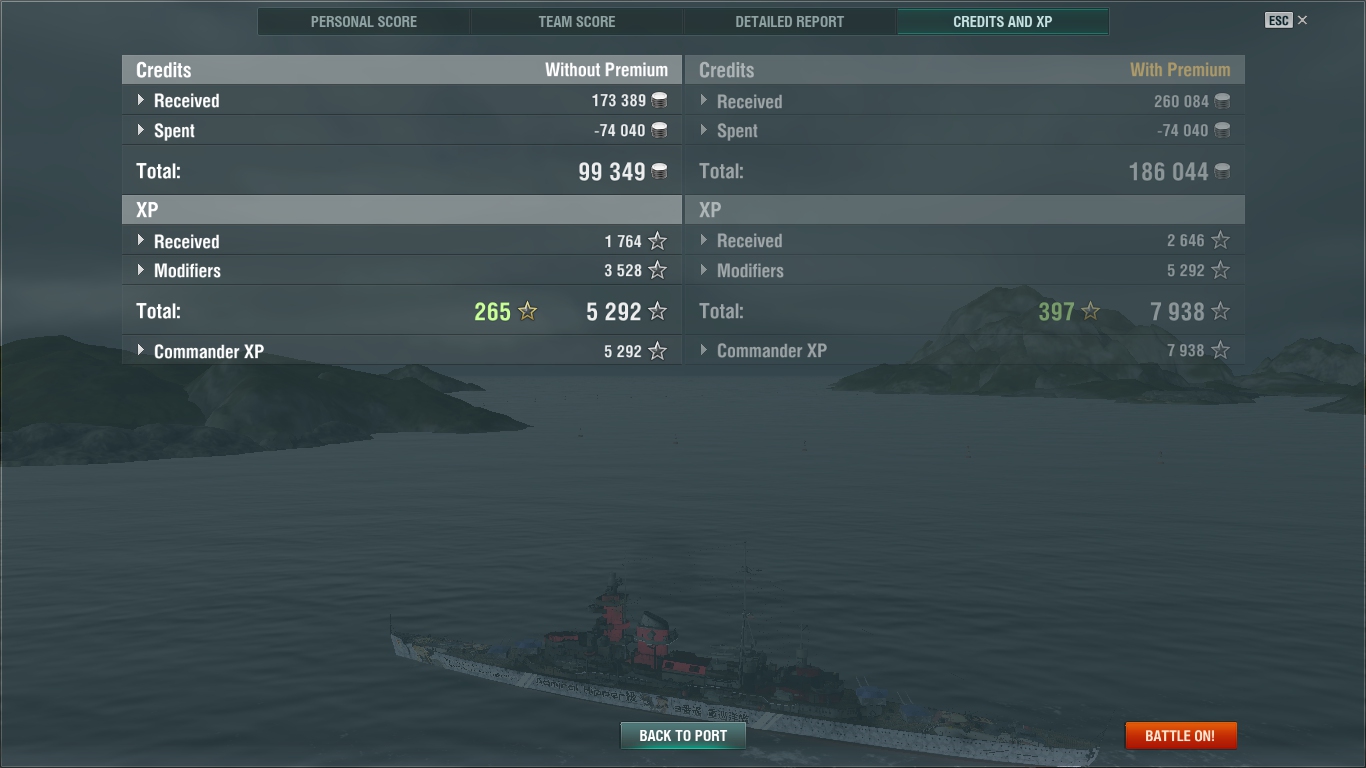Click the ESC key icon at top right
This screenshot has height=768, width=1366.
tap(1278, 20)
